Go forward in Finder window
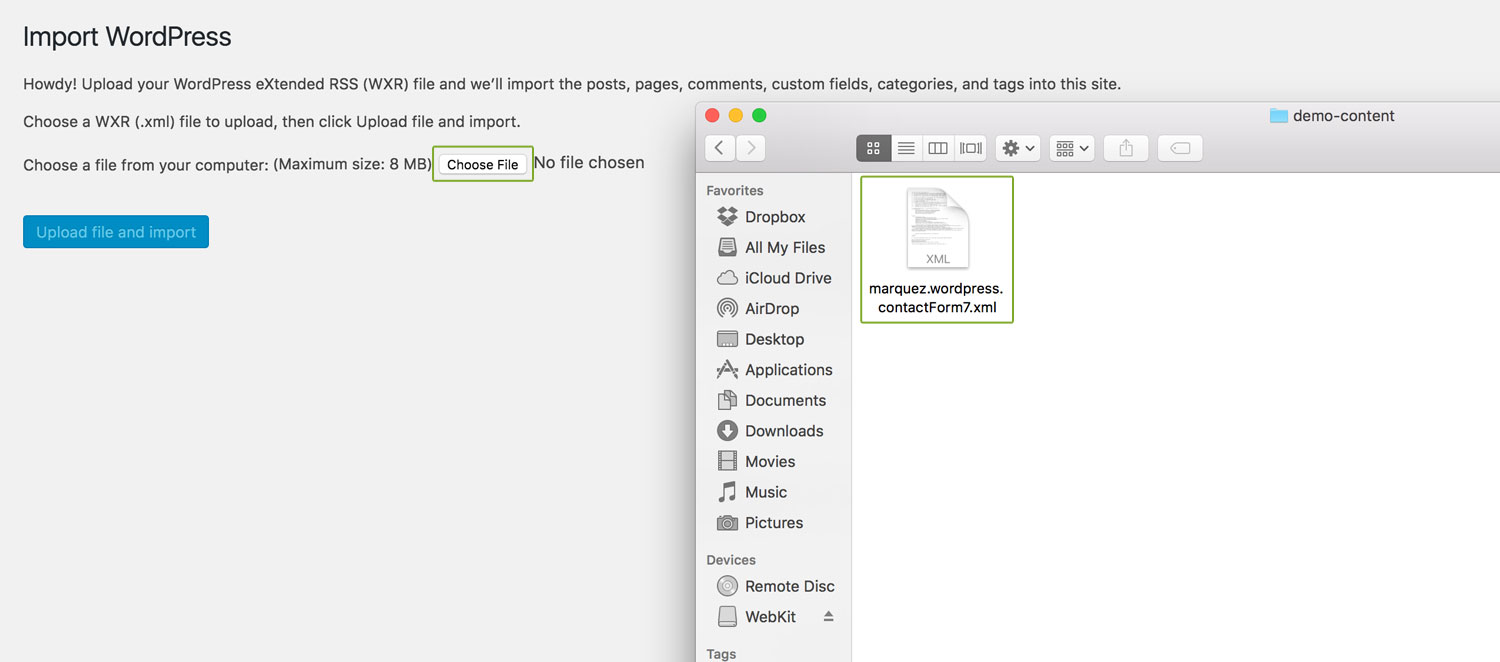This screenshot has height=662, width=1500. [750, 148]
